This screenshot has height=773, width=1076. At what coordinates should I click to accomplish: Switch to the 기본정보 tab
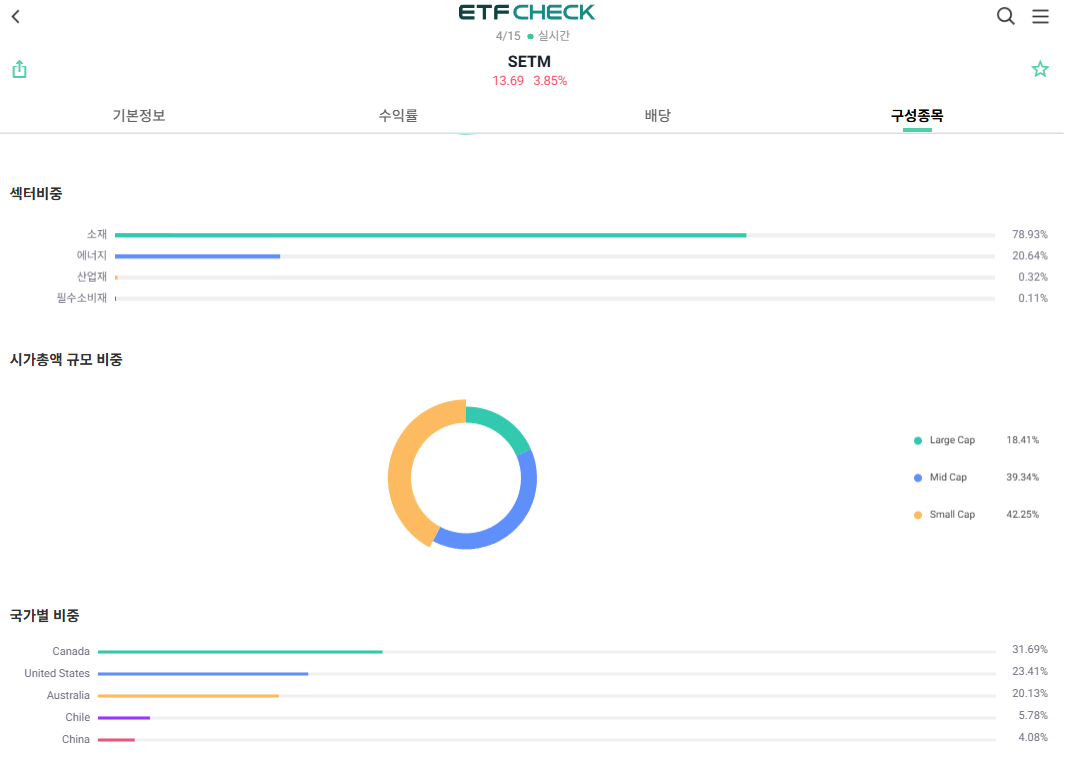139,115
